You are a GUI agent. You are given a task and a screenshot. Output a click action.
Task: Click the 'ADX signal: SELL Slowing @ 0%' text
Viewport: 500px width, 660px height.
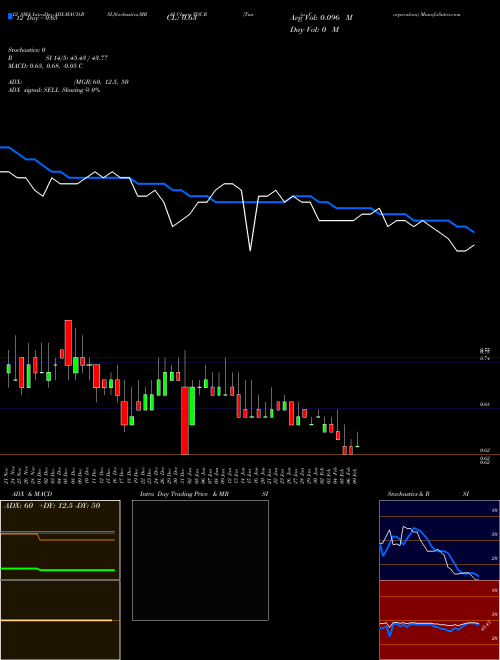(54, 90)
